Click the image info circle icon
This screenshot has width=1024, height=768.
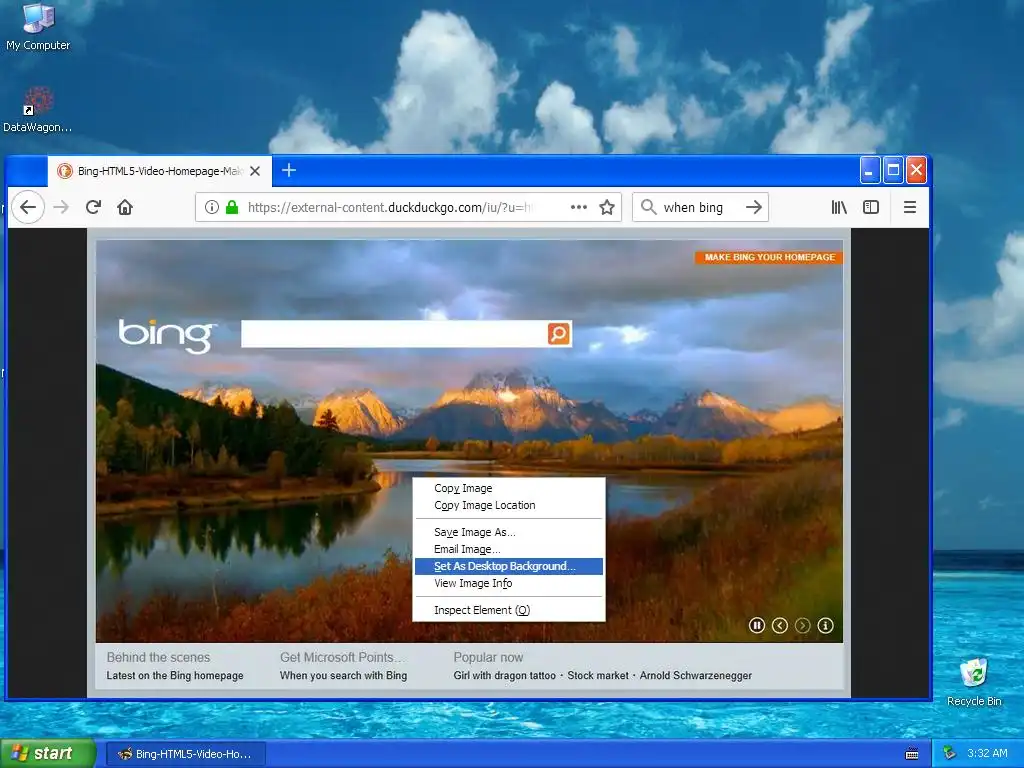(x=825, y=626)
